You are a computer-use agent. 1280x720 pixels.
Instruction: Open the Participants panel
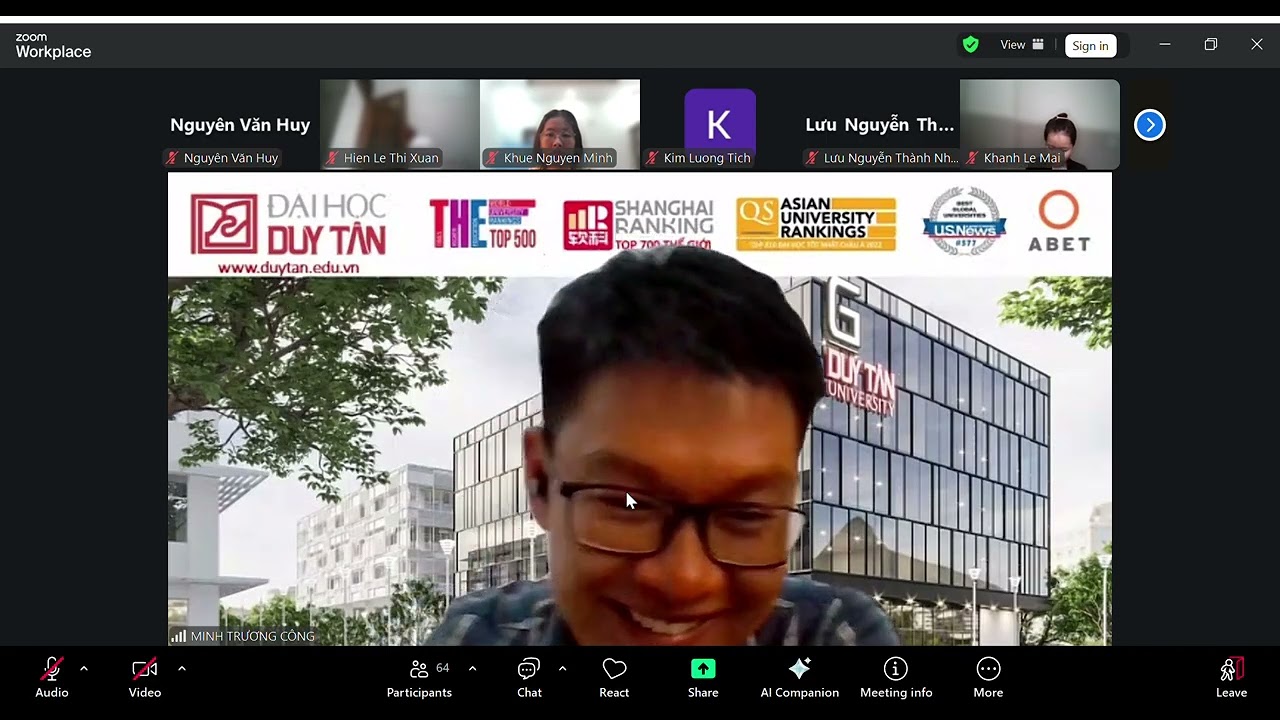pos(419,678)
